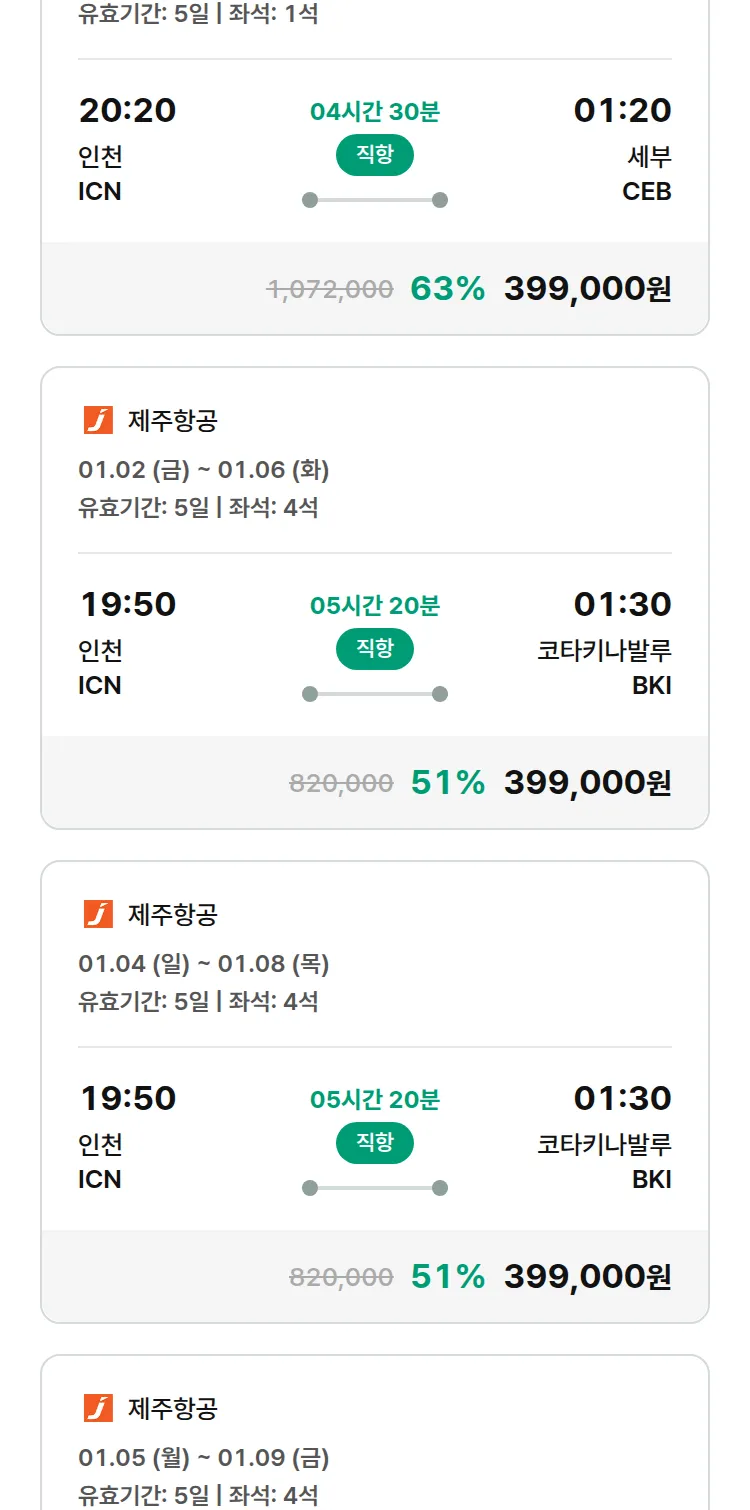Screen dimensions: 750x1510
Task: Select 399,000원 price on 01.04 flight
Action: click(x=587, y=1277)
